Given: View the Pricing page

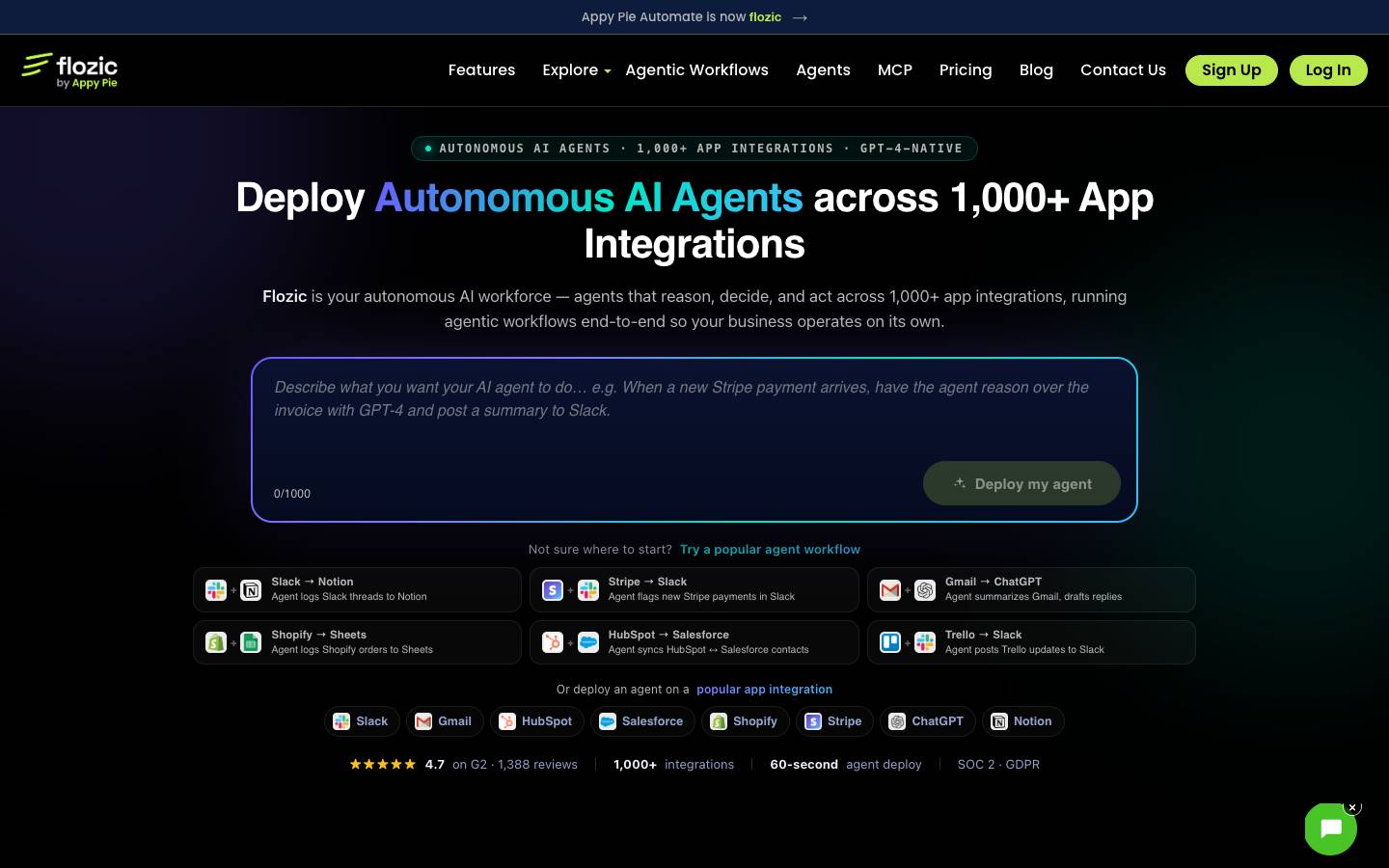Looking at the screenshot, I should (966, 70).
